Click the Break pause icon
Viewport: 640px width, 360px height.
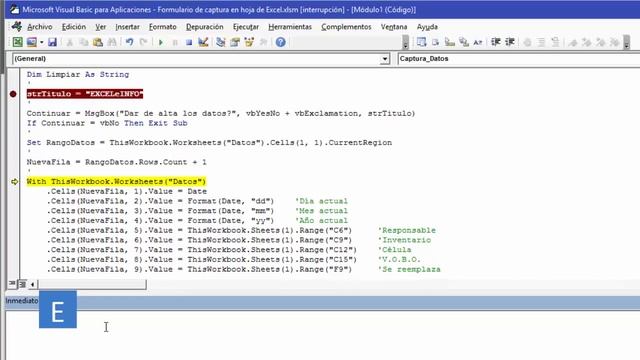pyautogui.click(x=175, y=42)
